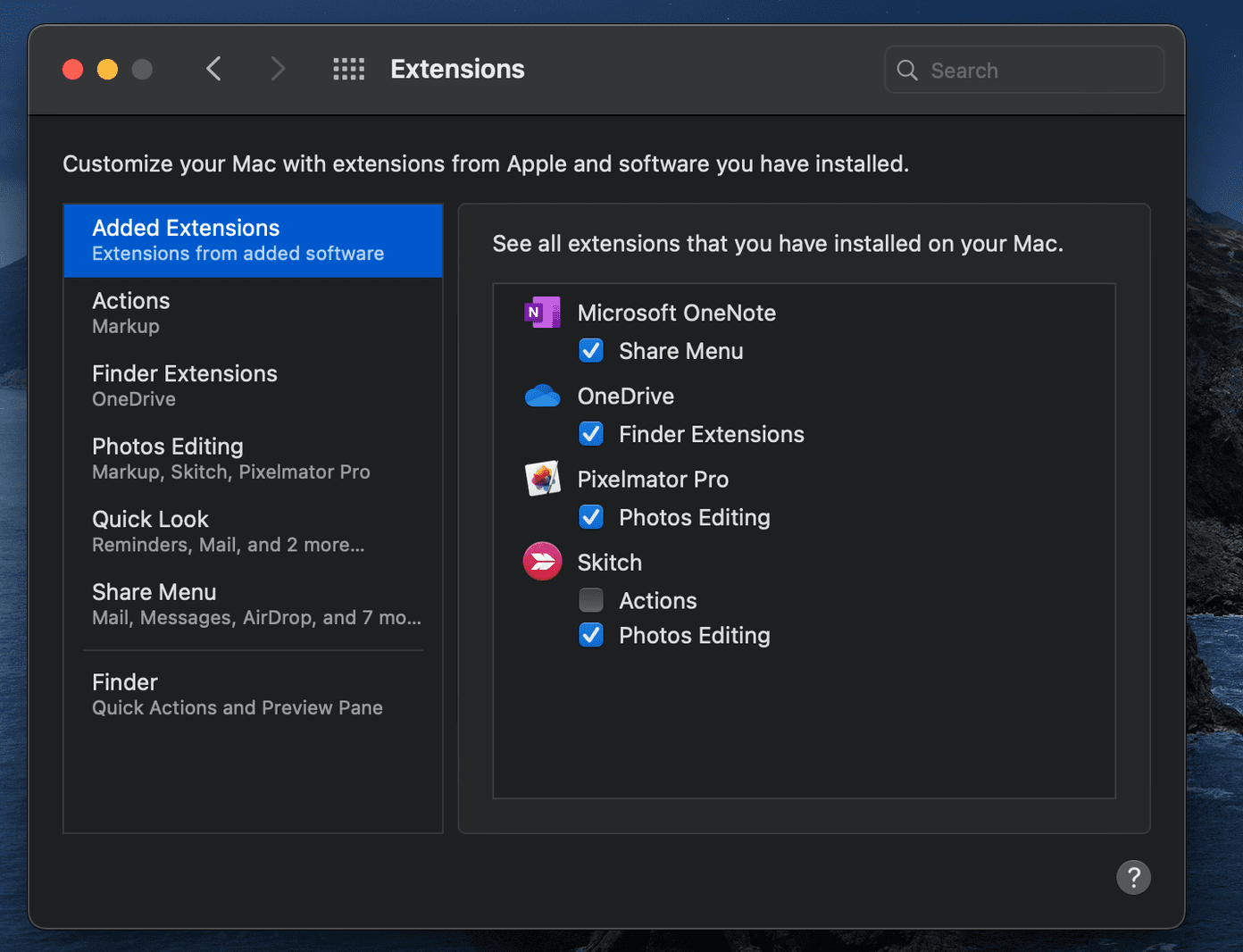The image size is (1243, 952).
Task: Select Share Menu category in sidebar
Action: (254, 605)
